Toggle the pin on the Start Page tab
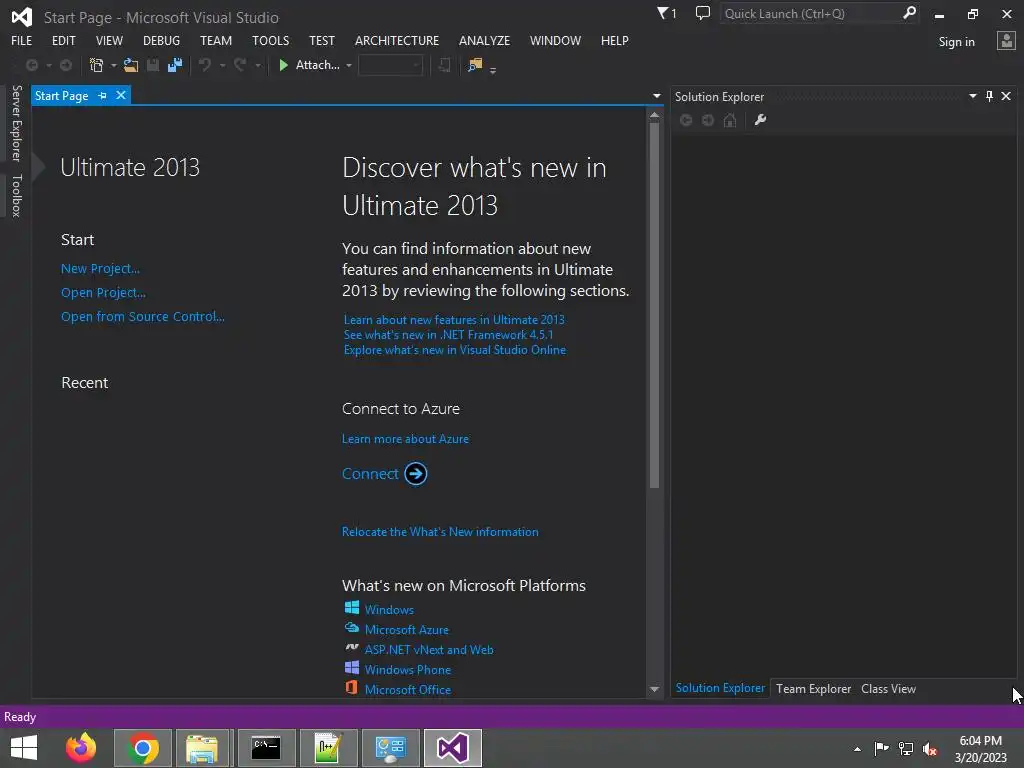 click(x=103, y=95)
